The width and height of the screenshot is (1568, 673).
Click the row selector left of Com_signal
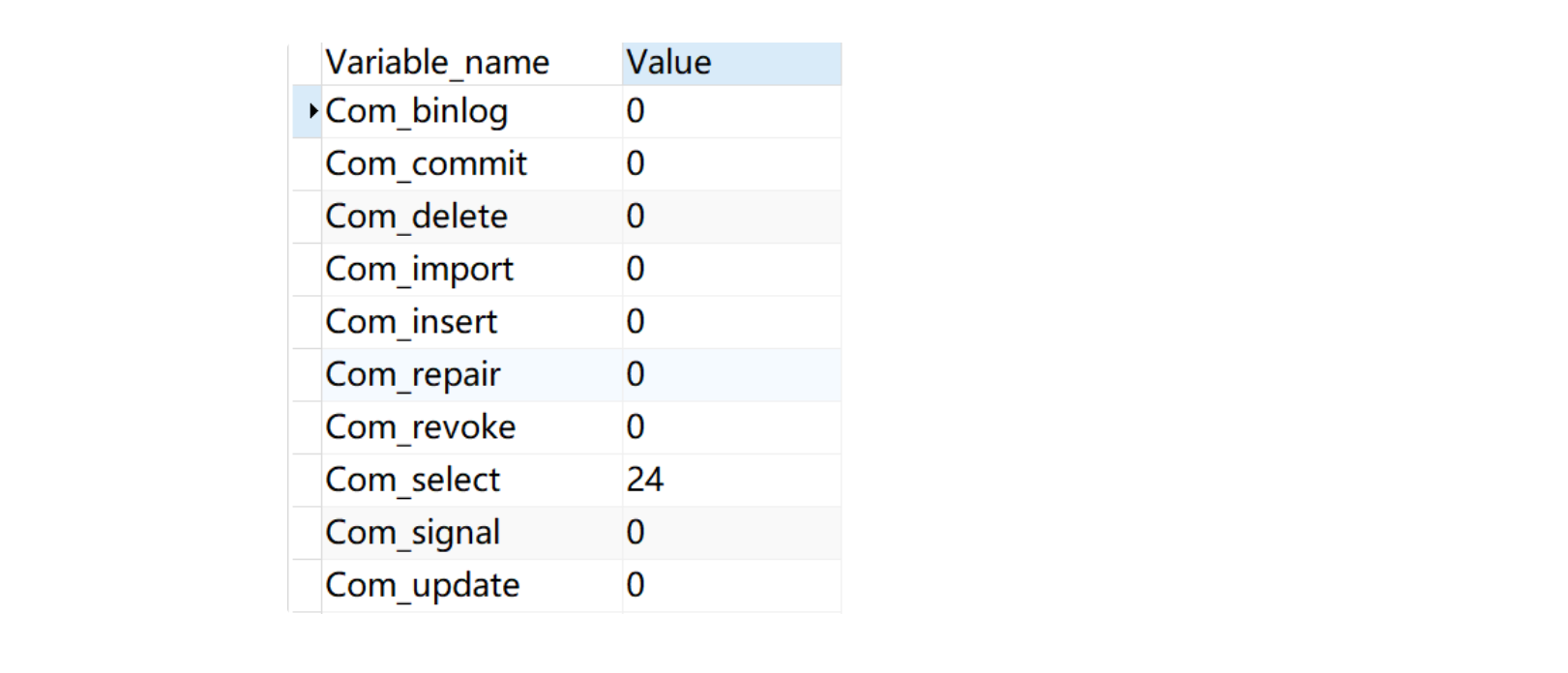click(x=307, y=533)
